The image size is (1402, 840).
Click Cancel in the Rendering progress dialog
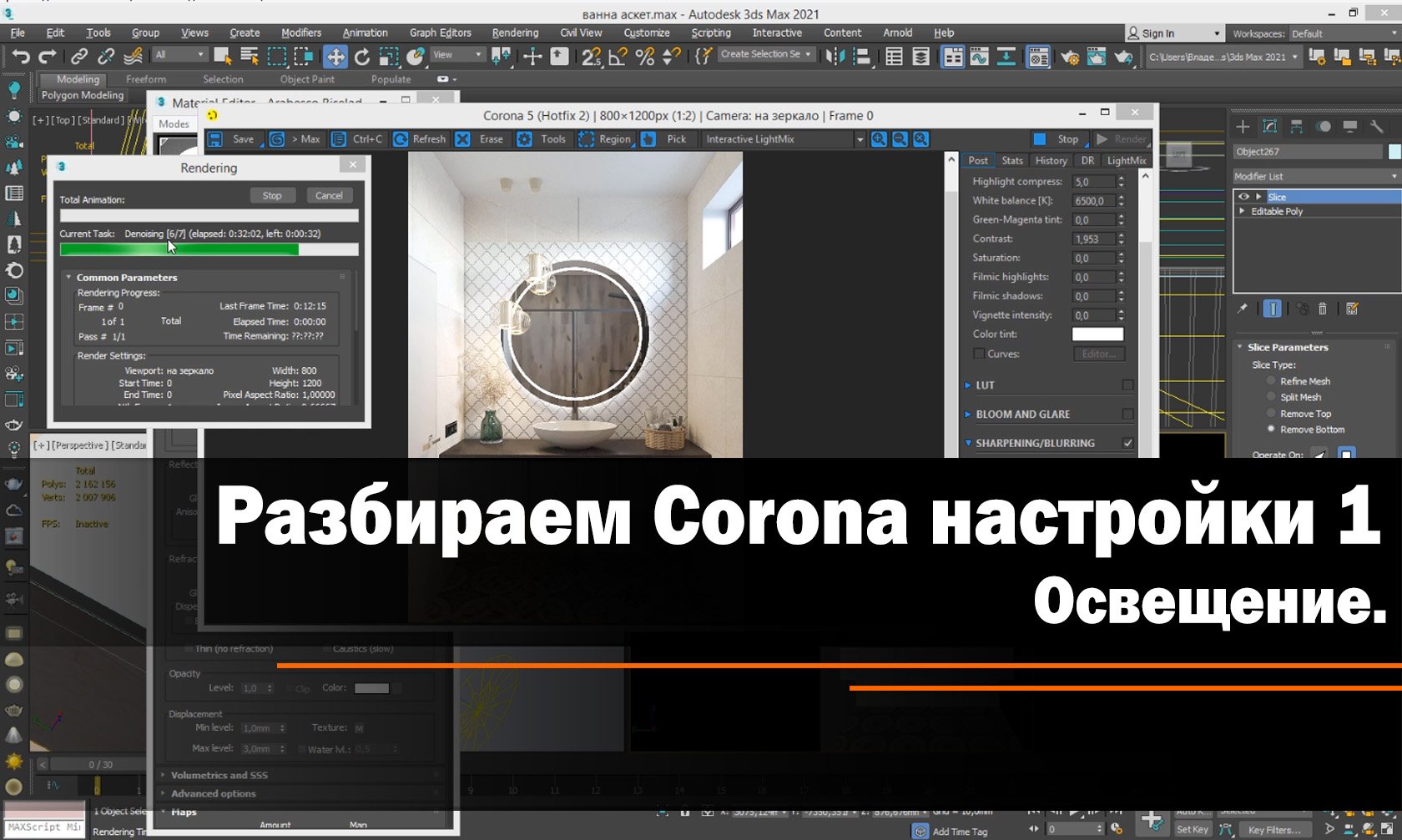[x=330, y=194]
